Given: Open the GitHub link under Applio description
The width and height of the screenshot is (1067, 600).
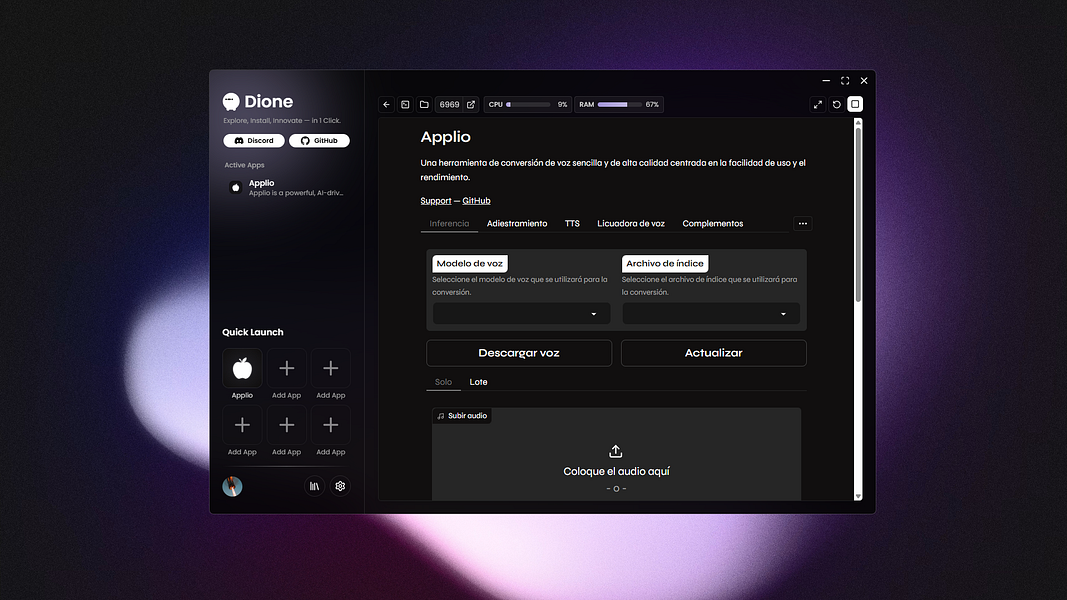Looking at the screenshot, I should pos(476,201).
